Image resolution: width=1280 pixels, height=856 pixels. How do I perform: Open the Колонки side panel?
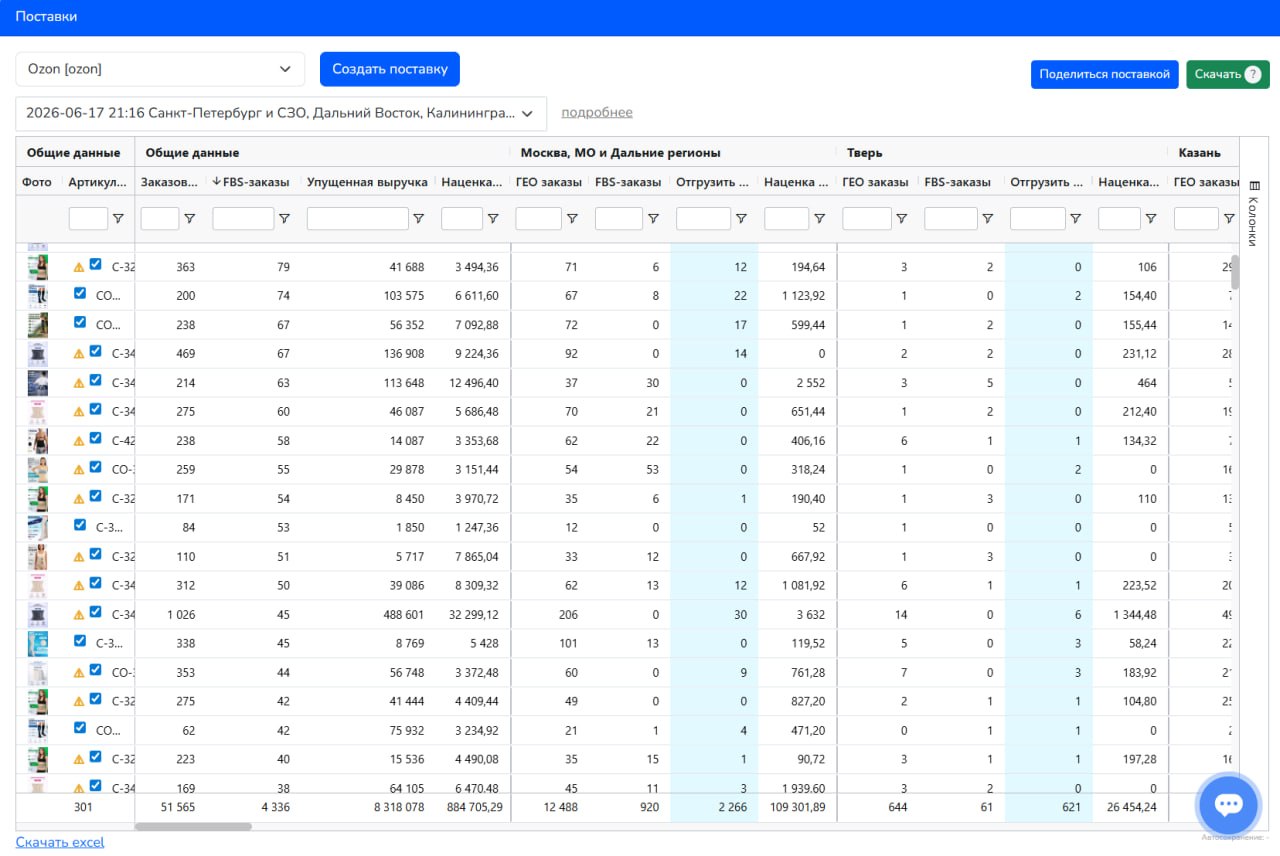click(1254, 212)
